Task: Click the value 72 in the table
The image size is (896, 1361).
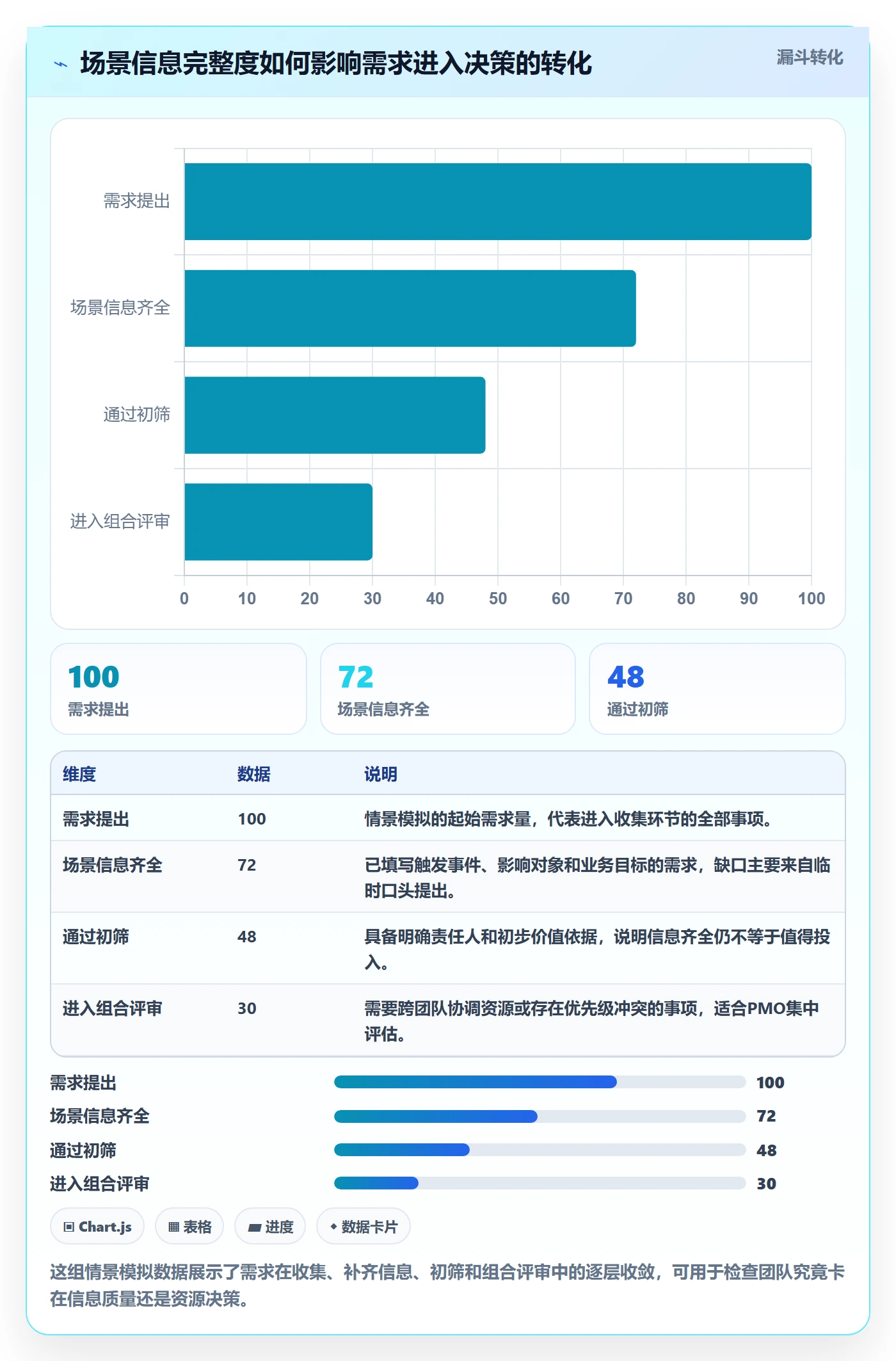Action: click(247, 865)
